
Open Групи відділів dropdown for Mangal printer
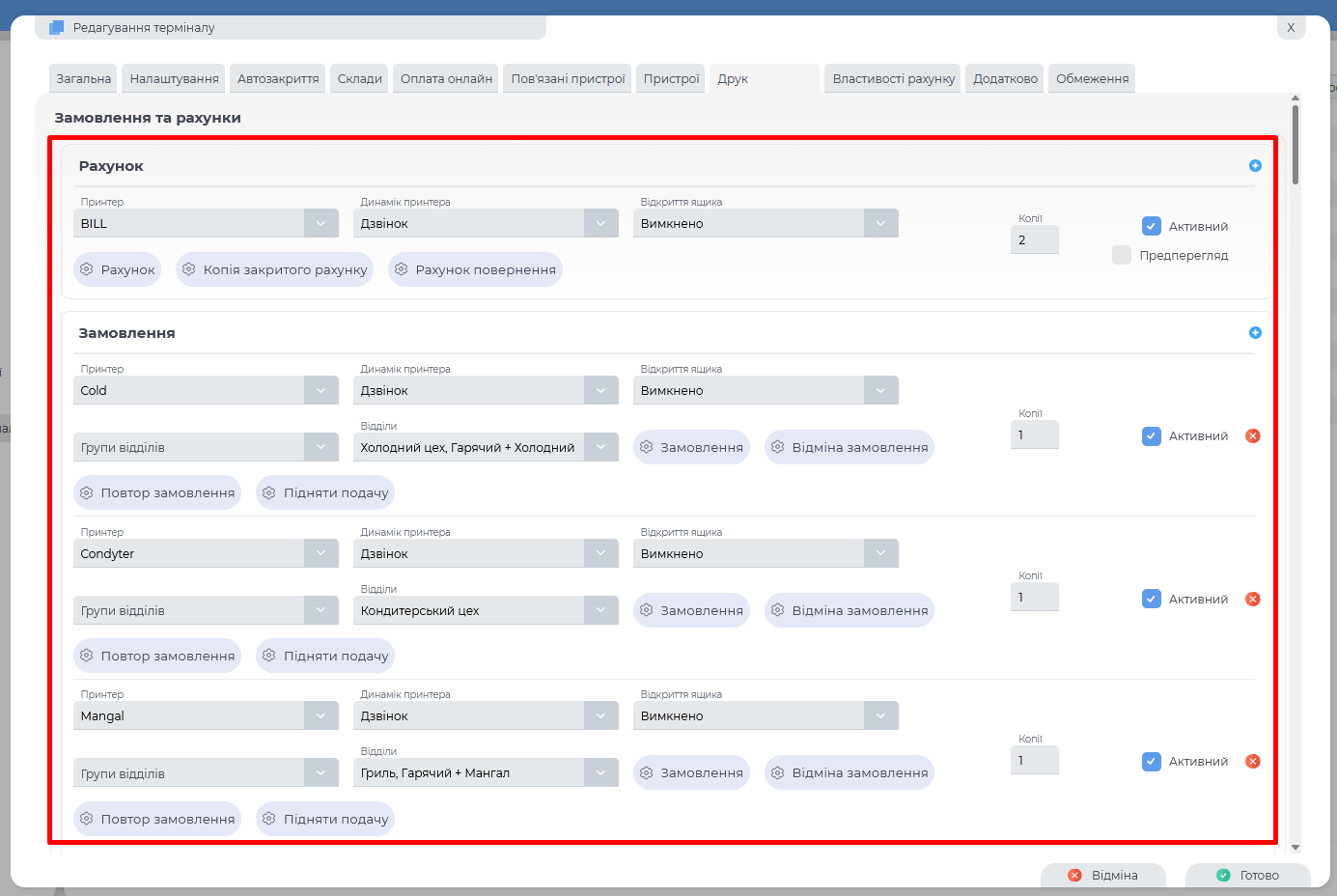click(x=320, y=773)
